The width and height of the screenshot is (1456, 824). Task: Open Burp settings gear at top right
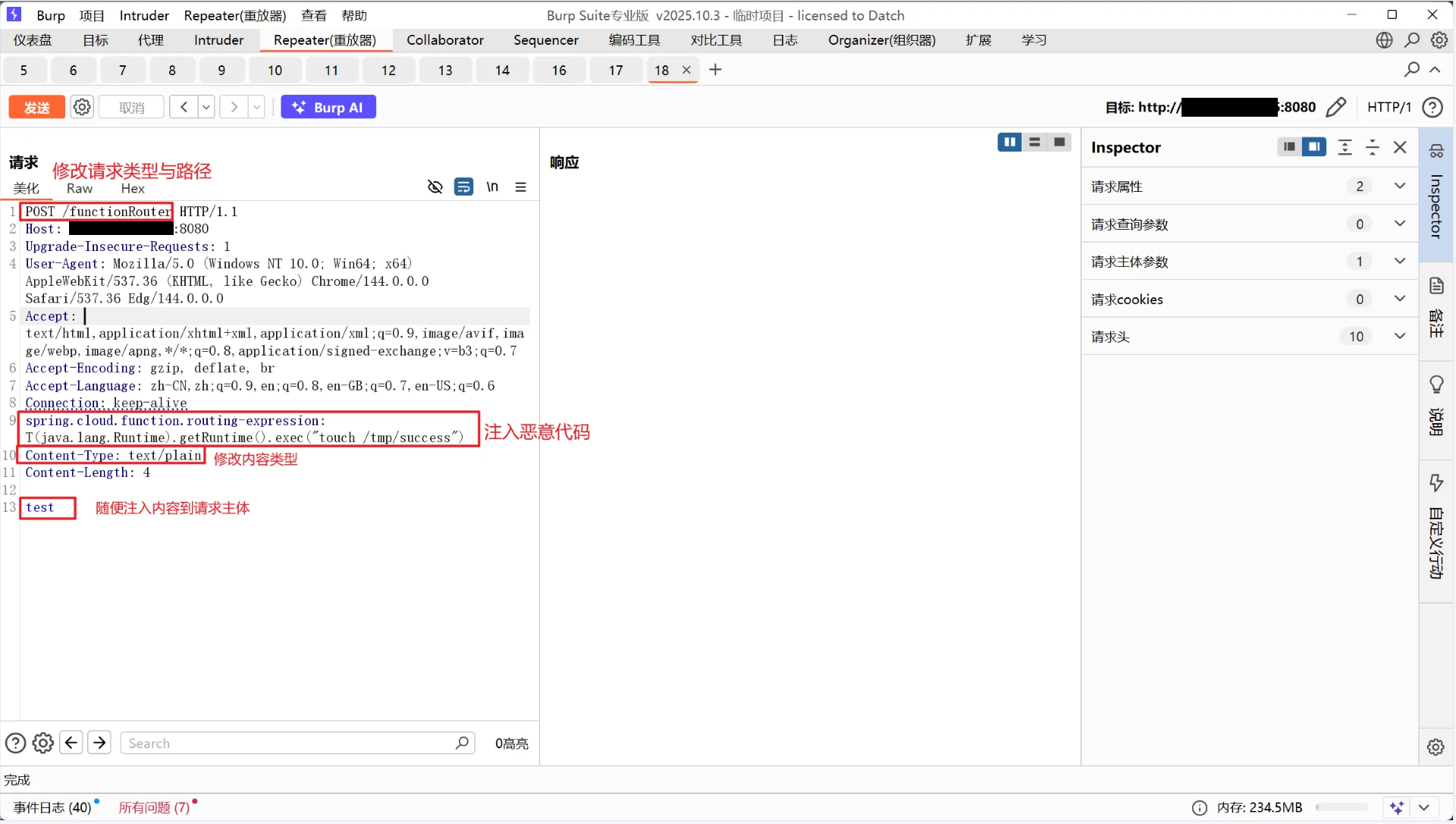pos(1439,40)
